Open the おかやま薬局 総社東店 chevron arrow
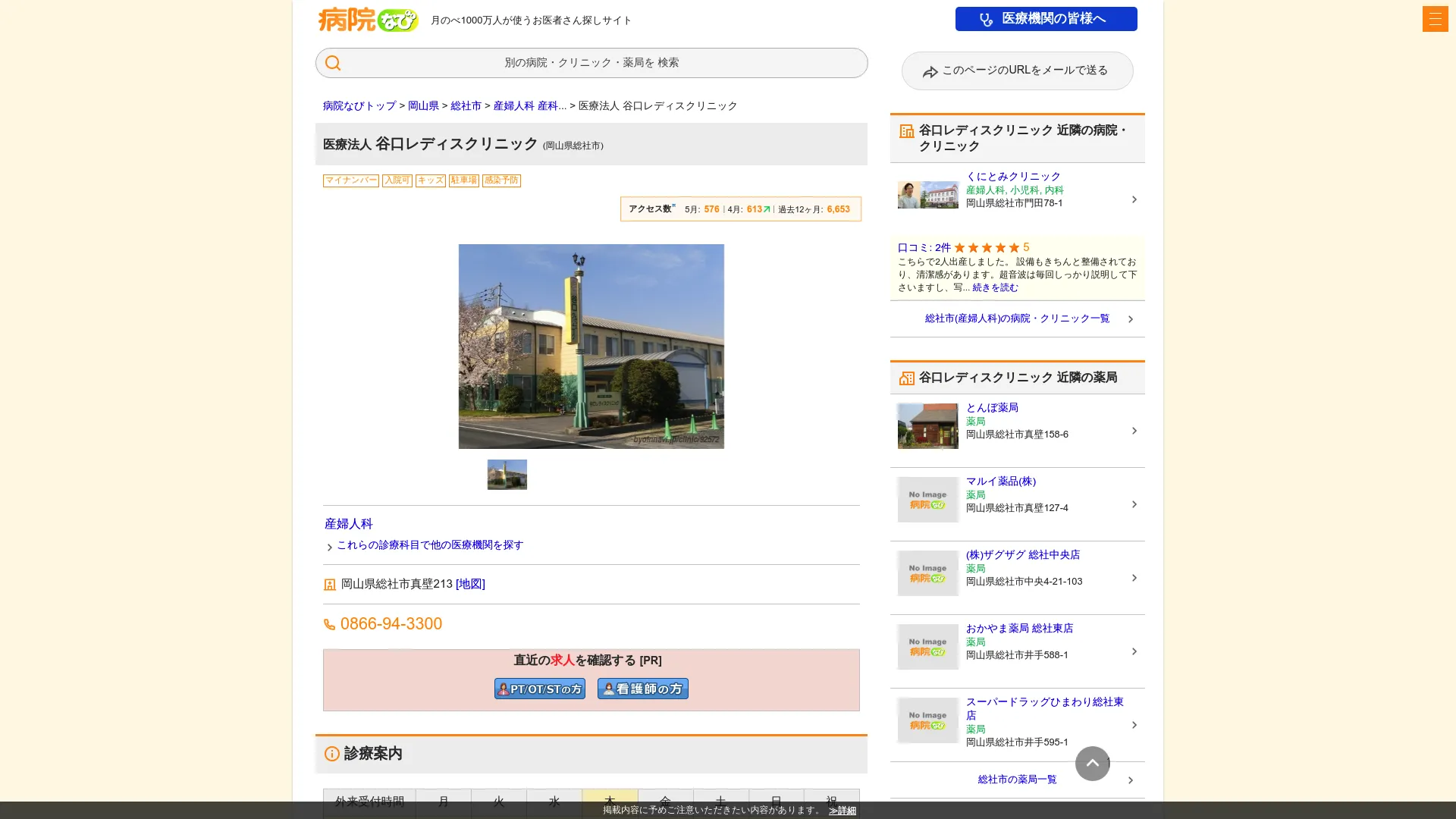1456x819 pixels. [1134, 651]
